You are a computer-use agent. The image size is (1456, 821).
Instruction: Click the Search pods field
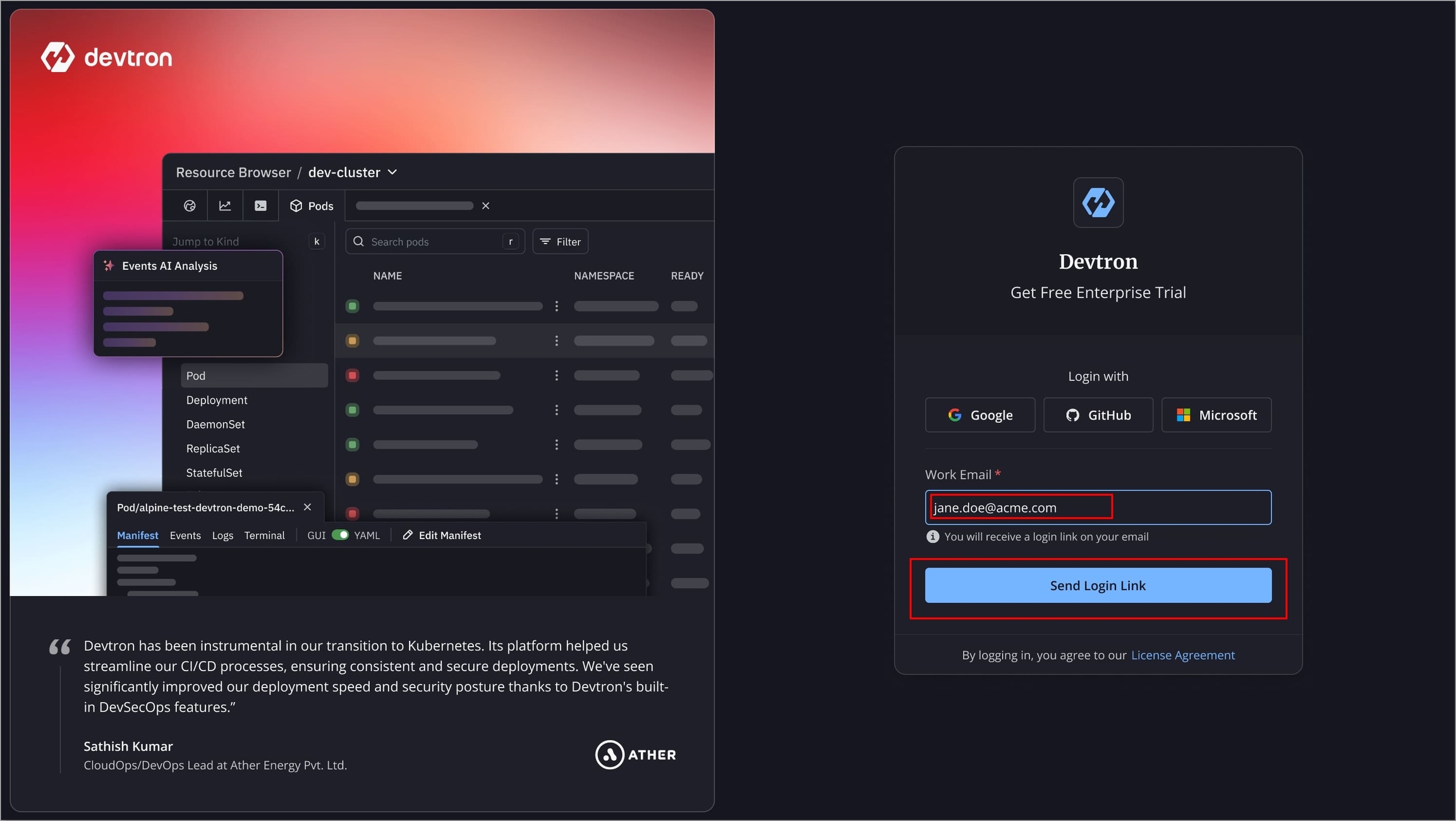pos(435,241)
